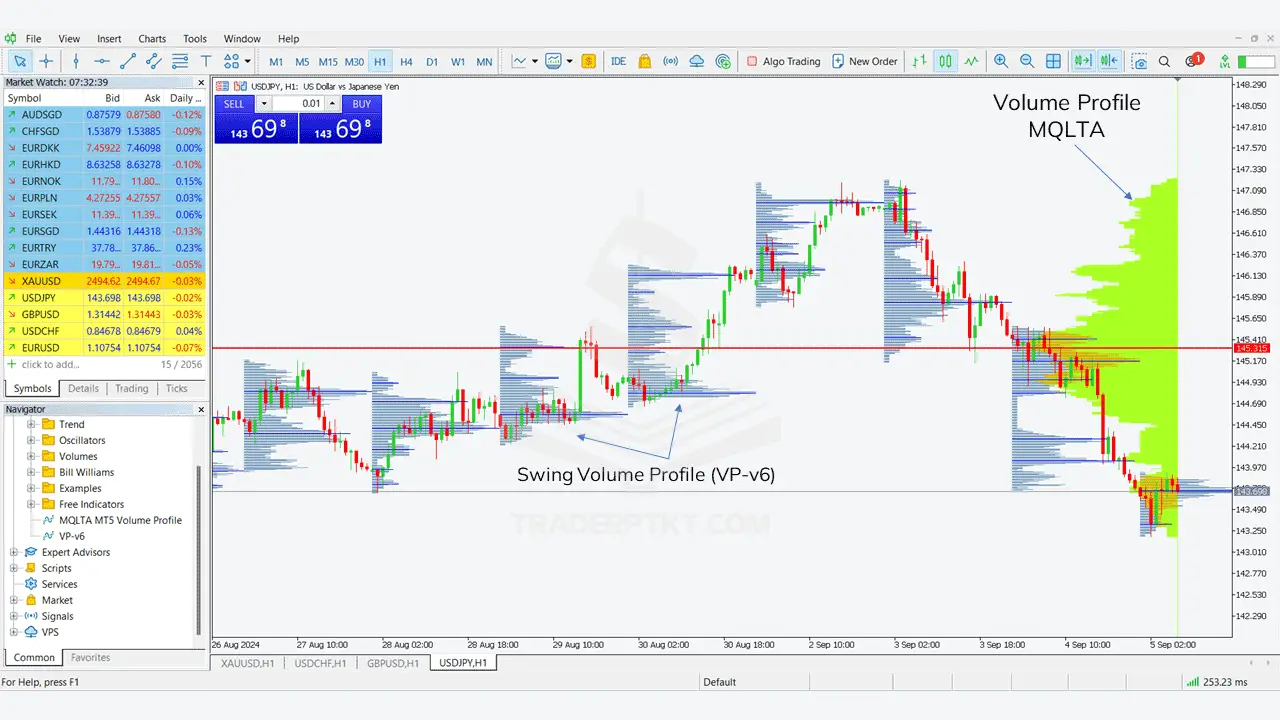
Task: Switch chart to line chart
Action: [971, 61]
